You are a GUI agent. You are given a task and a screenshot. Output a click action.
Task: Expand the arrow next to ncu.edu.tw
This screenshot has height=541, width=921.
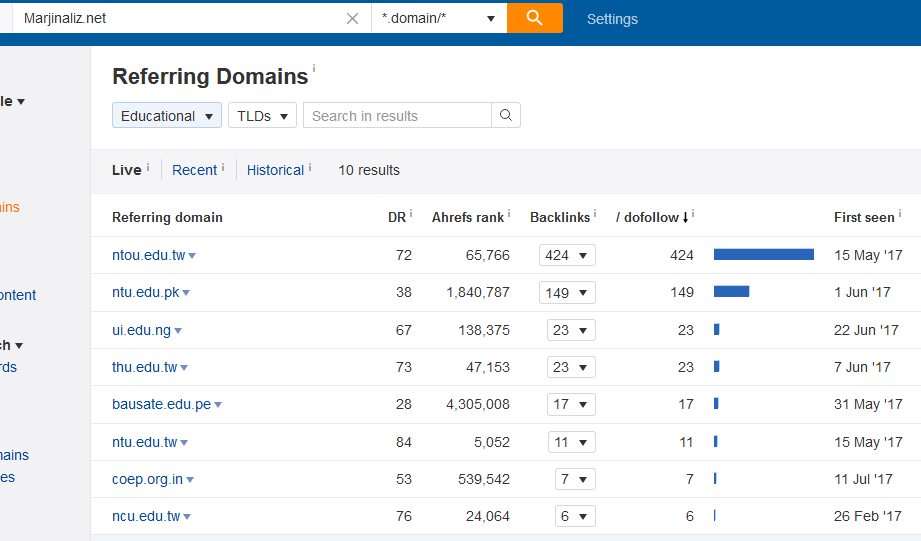pos(187,518)
